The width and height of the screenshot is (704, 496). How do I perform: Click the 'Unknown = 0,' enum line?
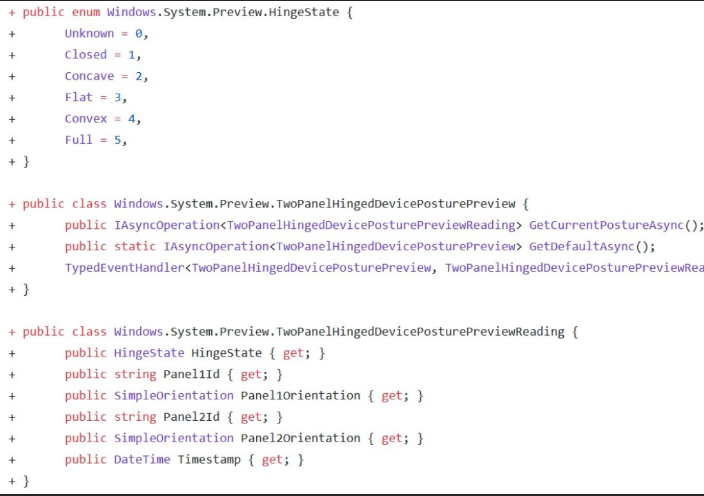click(106, 34)
